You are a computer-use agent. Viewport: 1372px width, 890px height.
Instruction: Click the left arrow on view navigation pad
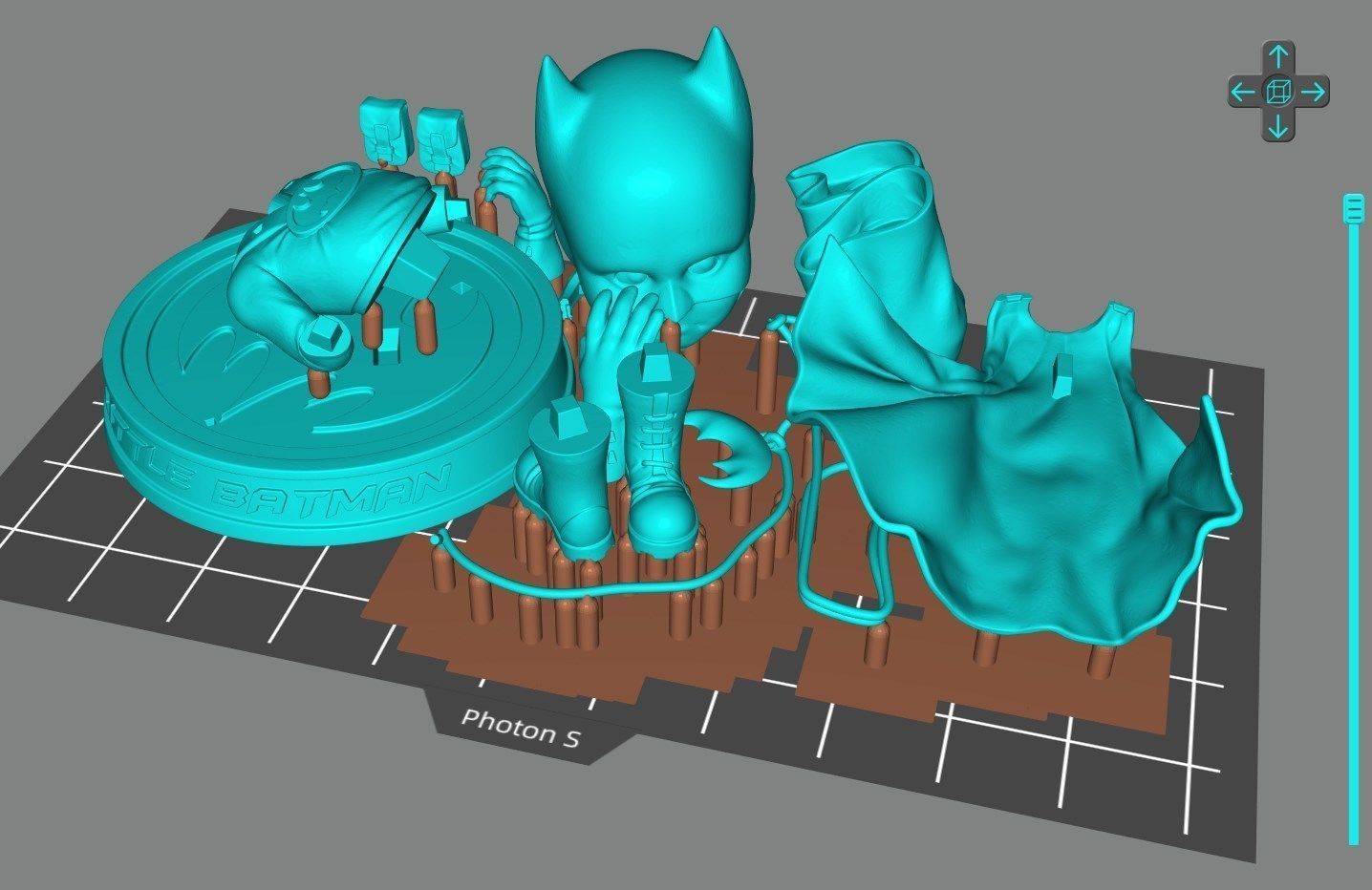coord(1242,93)
